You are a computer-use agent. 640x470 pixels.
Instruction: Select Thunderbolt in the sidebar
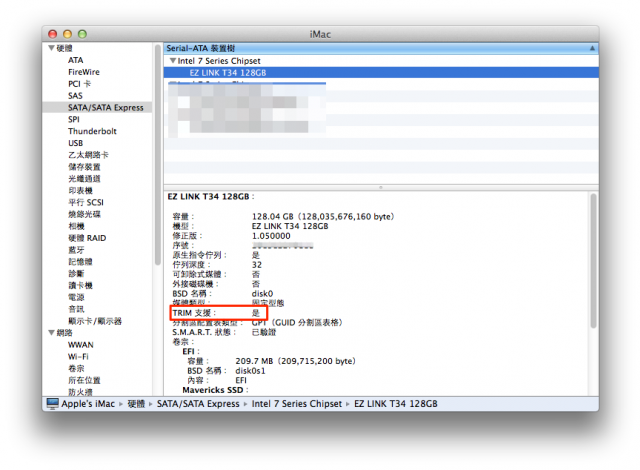(92, 131)
